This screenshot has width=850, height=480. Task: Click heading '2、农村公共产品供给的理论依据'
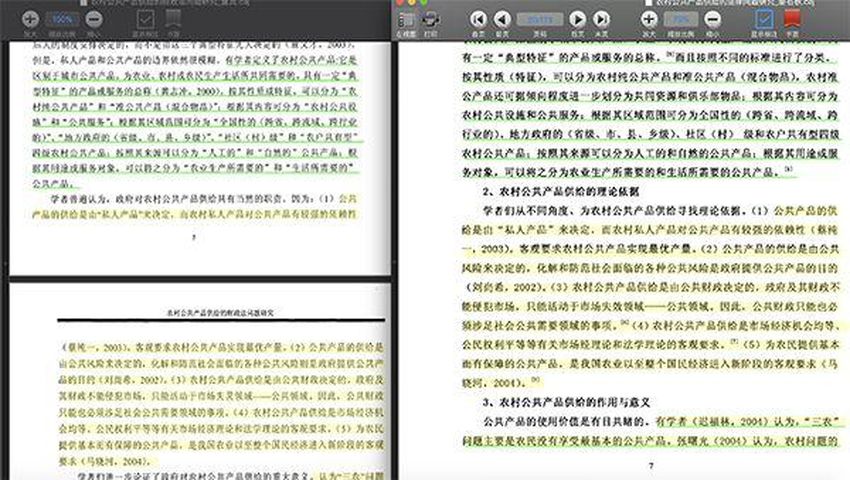pos(561,191)
